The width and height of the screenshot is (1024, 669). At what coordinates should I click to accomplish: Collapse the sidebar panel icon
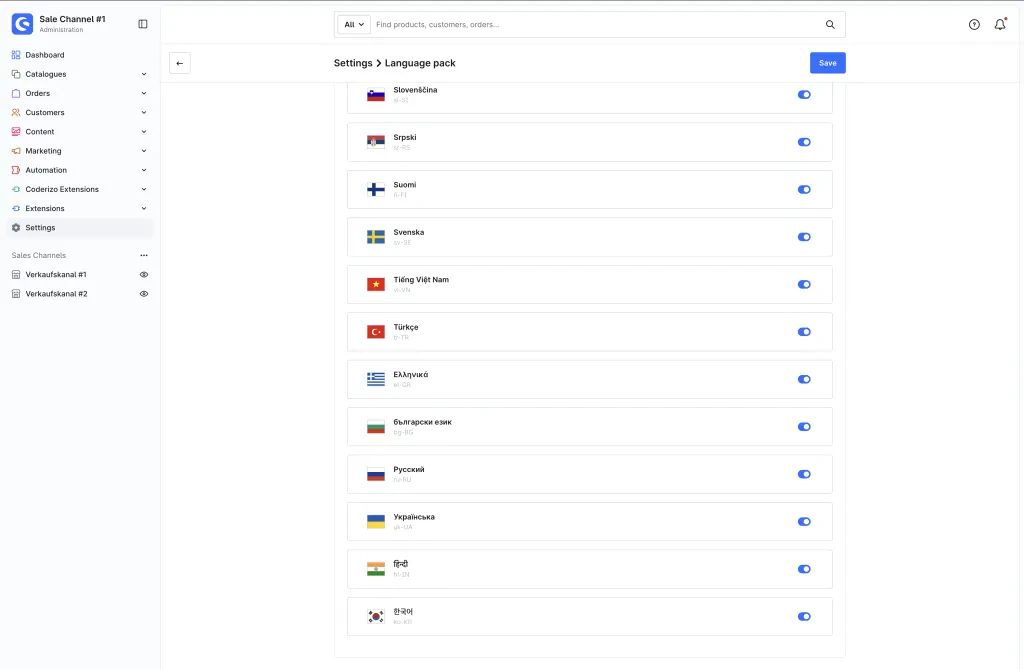click(x=143, y=24)
